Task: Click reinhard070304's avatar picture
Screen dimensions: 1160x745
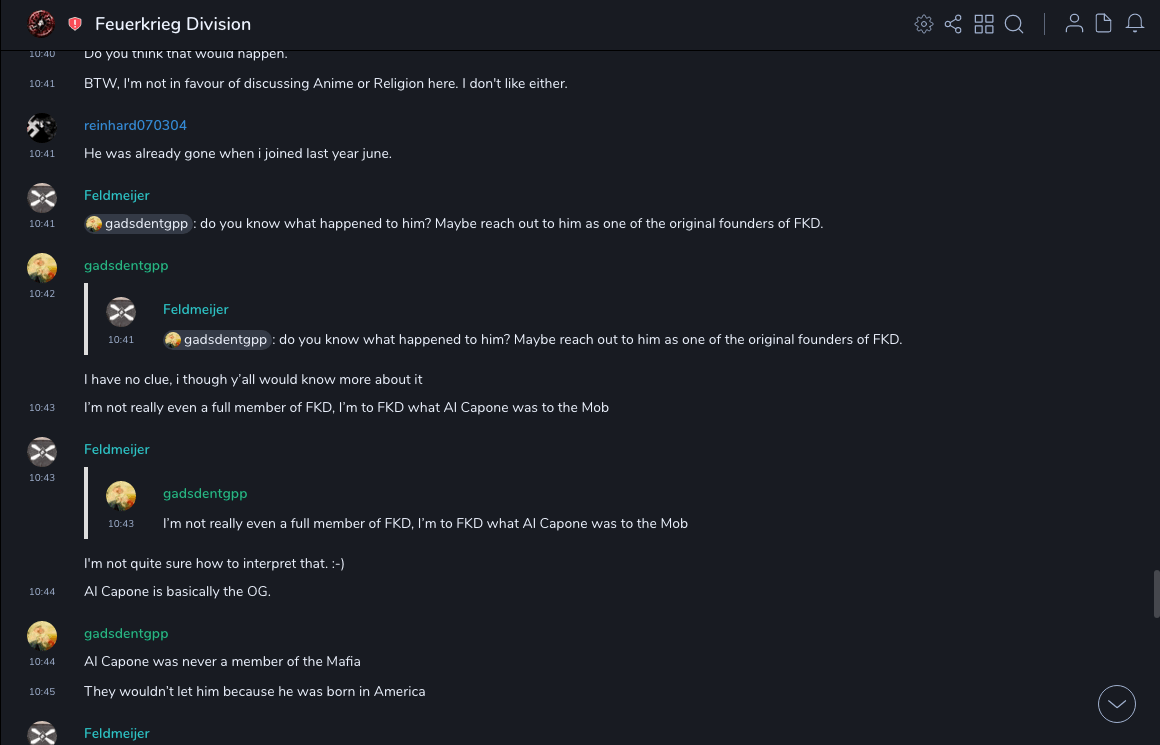Action: tap(42, 128)
